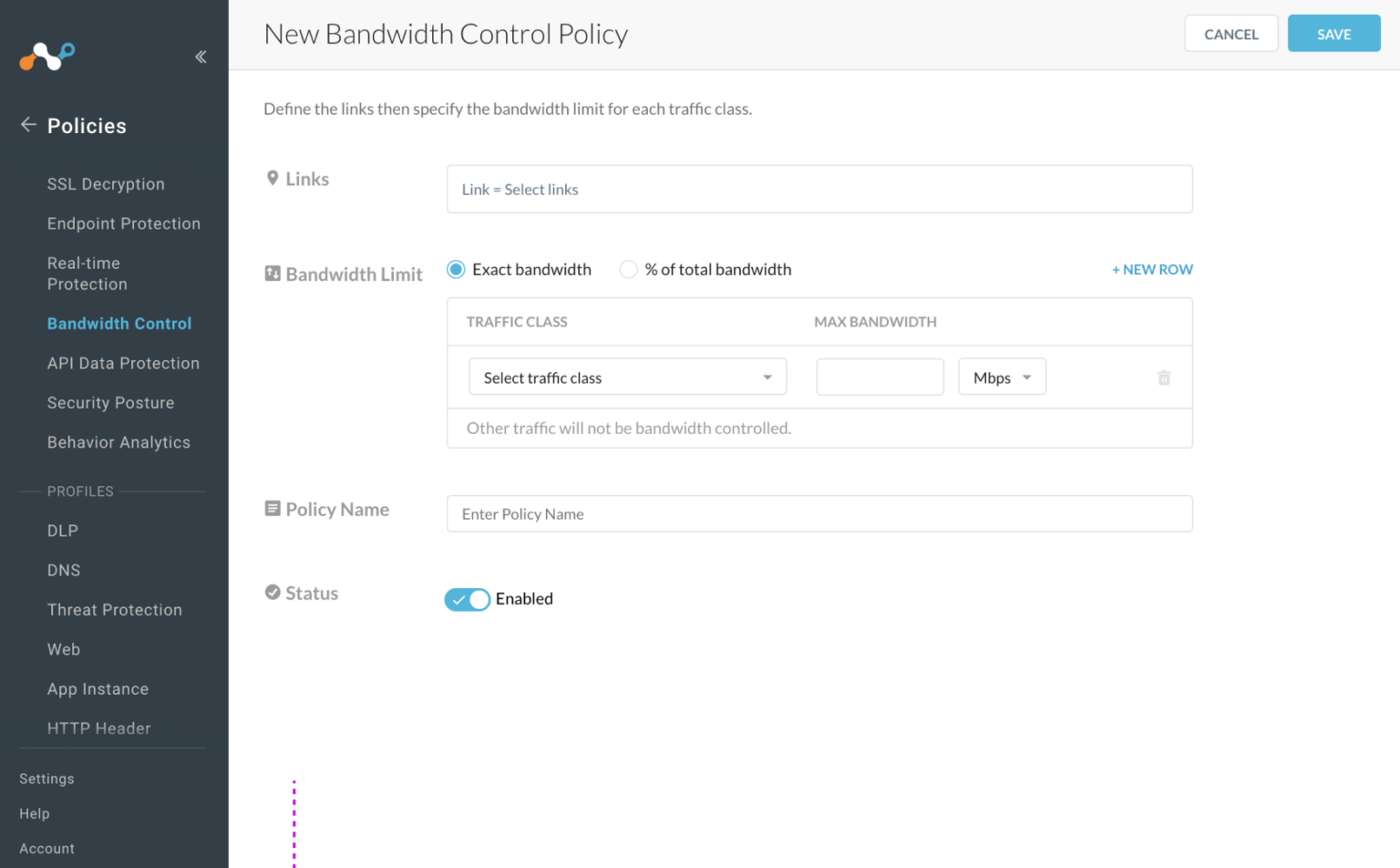Navigate to SSL Decryption policies
The image size is (1400, 868).
click(106, 183)
